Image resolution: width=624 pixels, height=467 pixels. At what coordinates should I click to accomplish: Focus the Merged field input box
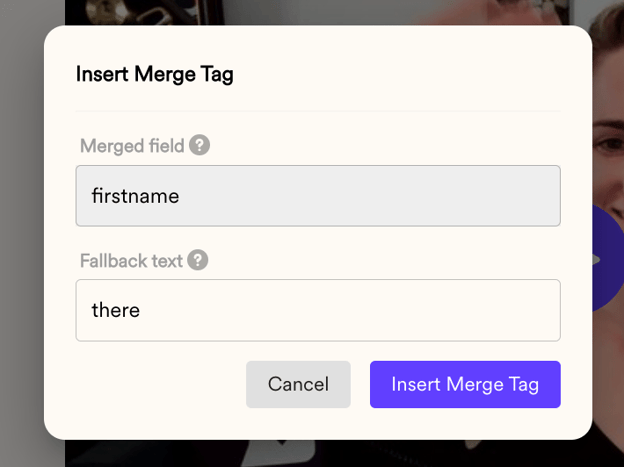pyautogui.click(x=318, y=196)
